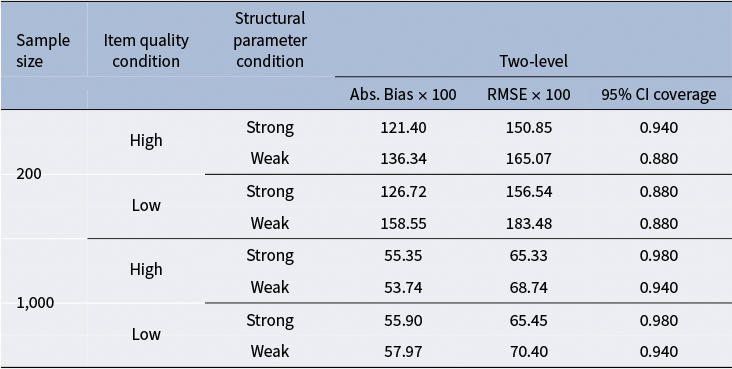
Task: Click the Abs. Bias value 126.72
Action: (403, 192)
